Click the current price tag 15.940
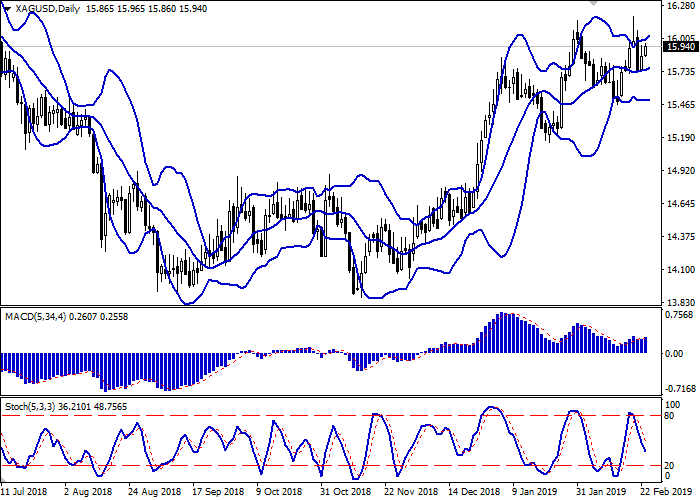The height and width of the screenshot is (500, 700). pyautogui.click(x=680, y=47)
